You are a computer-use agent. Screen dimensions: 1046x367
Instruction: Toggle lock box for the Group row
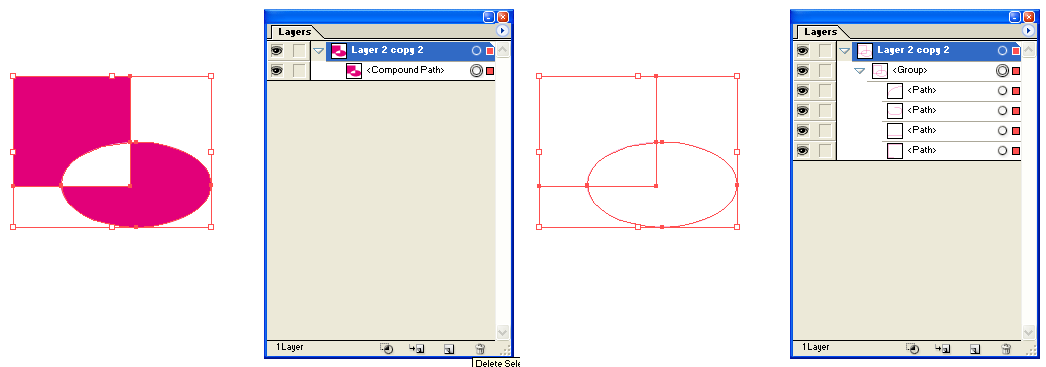click(826, 70)
